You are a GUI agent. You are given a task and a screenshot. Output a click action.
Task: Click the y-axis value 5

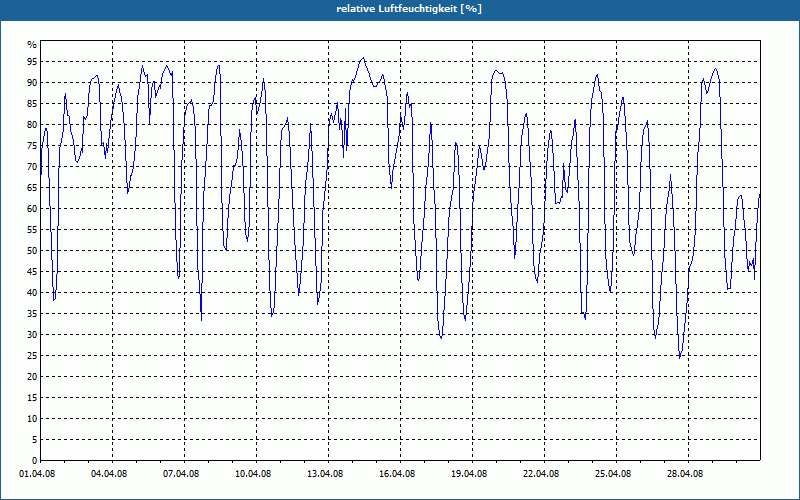35,439
